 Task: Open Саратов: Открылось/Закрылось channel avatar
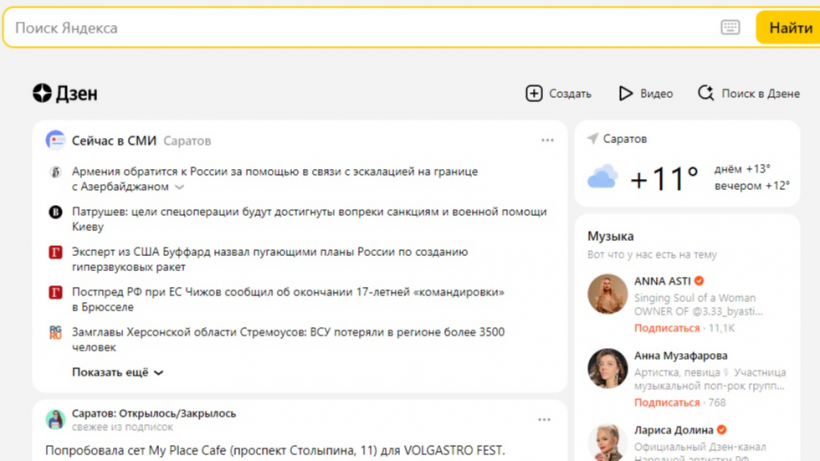55,419
